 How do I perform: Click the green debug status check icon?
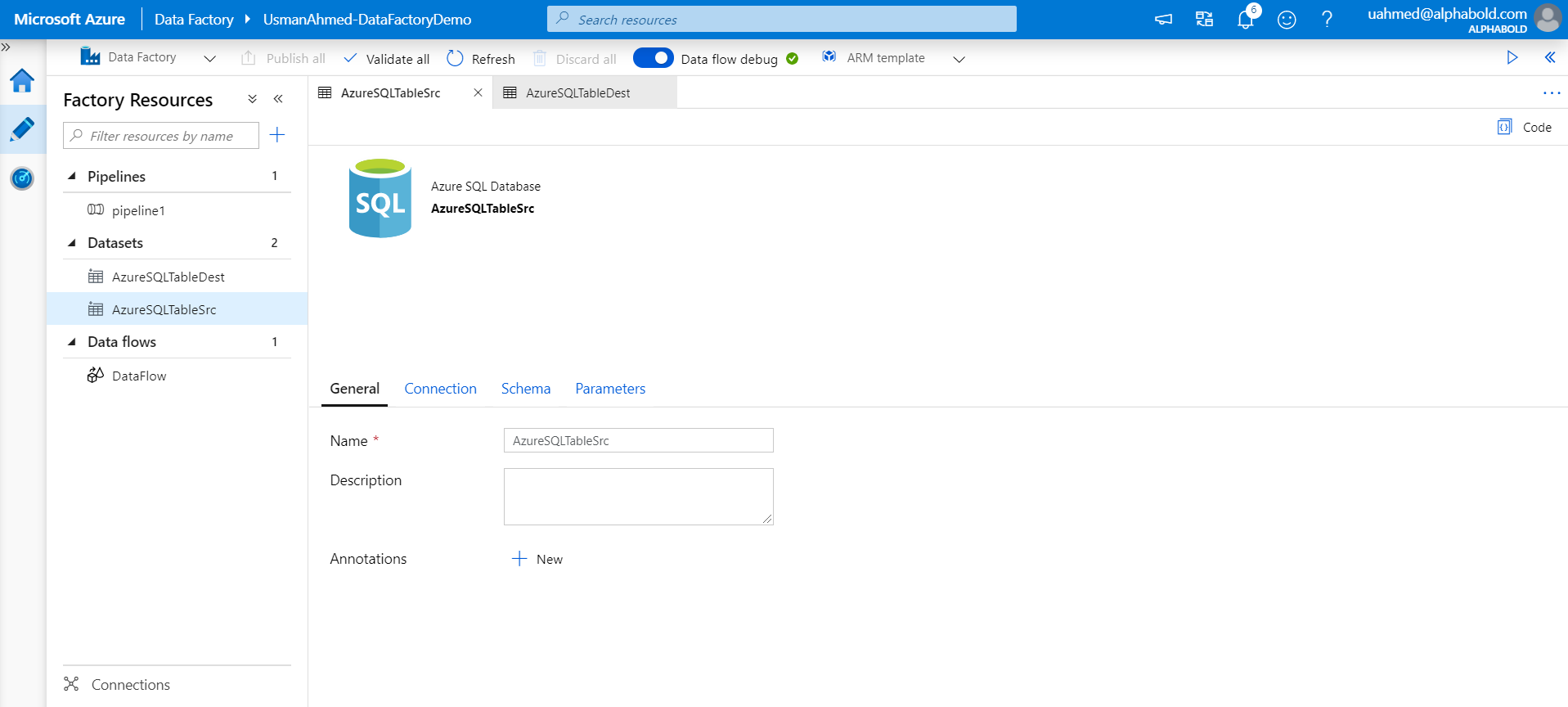point(792,58)
